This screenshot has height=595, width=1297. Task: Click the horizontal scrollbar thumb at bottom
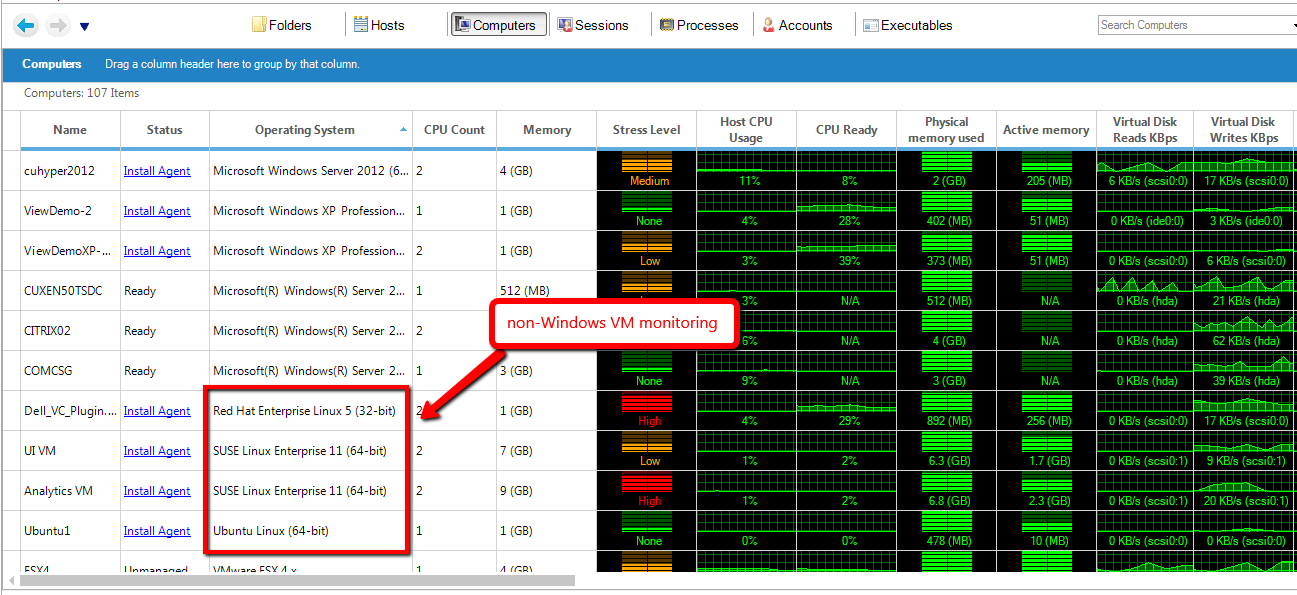click(299, 580)
